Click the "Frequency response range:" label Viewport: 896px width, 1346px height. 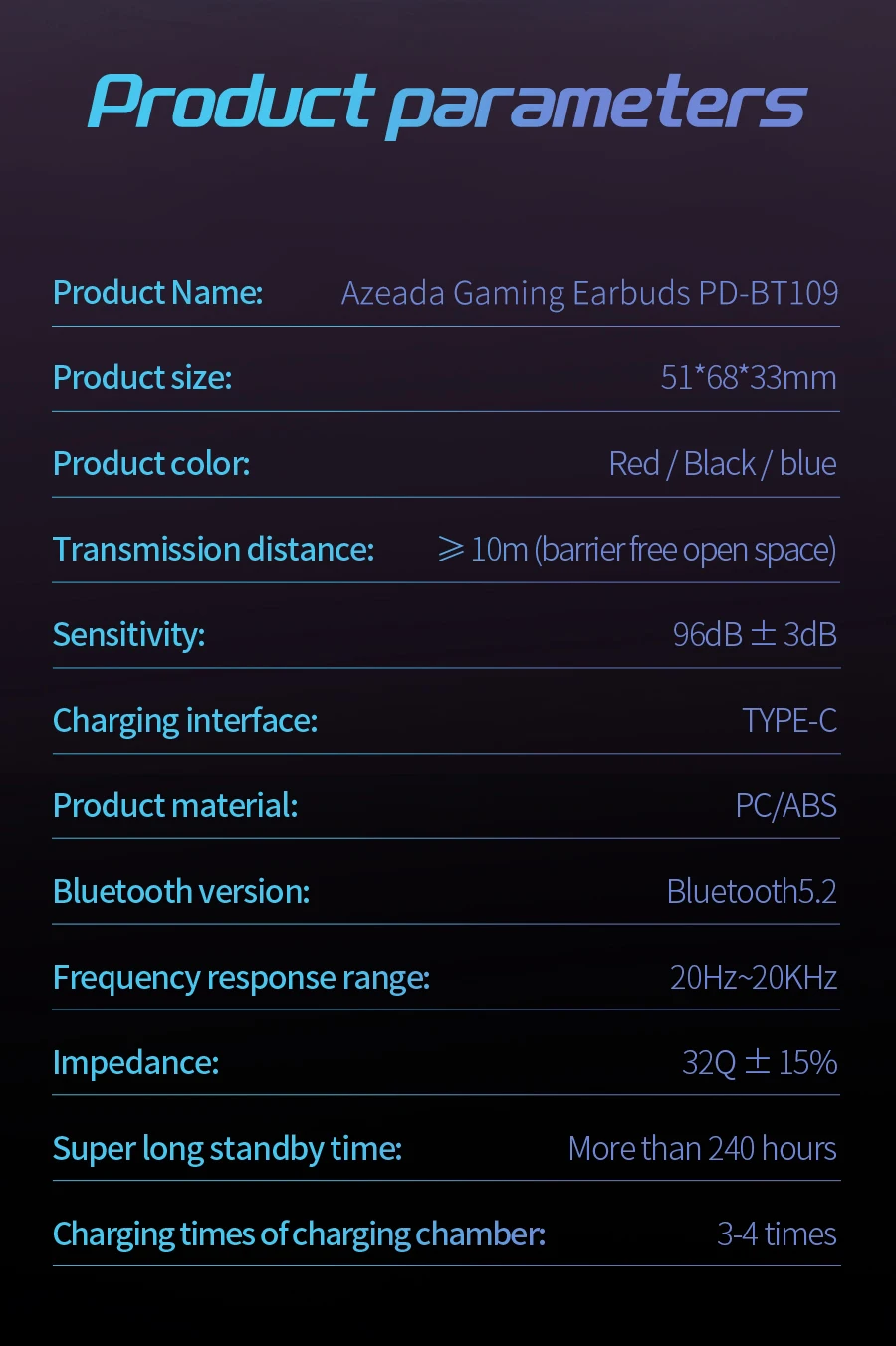click(241, 978)
